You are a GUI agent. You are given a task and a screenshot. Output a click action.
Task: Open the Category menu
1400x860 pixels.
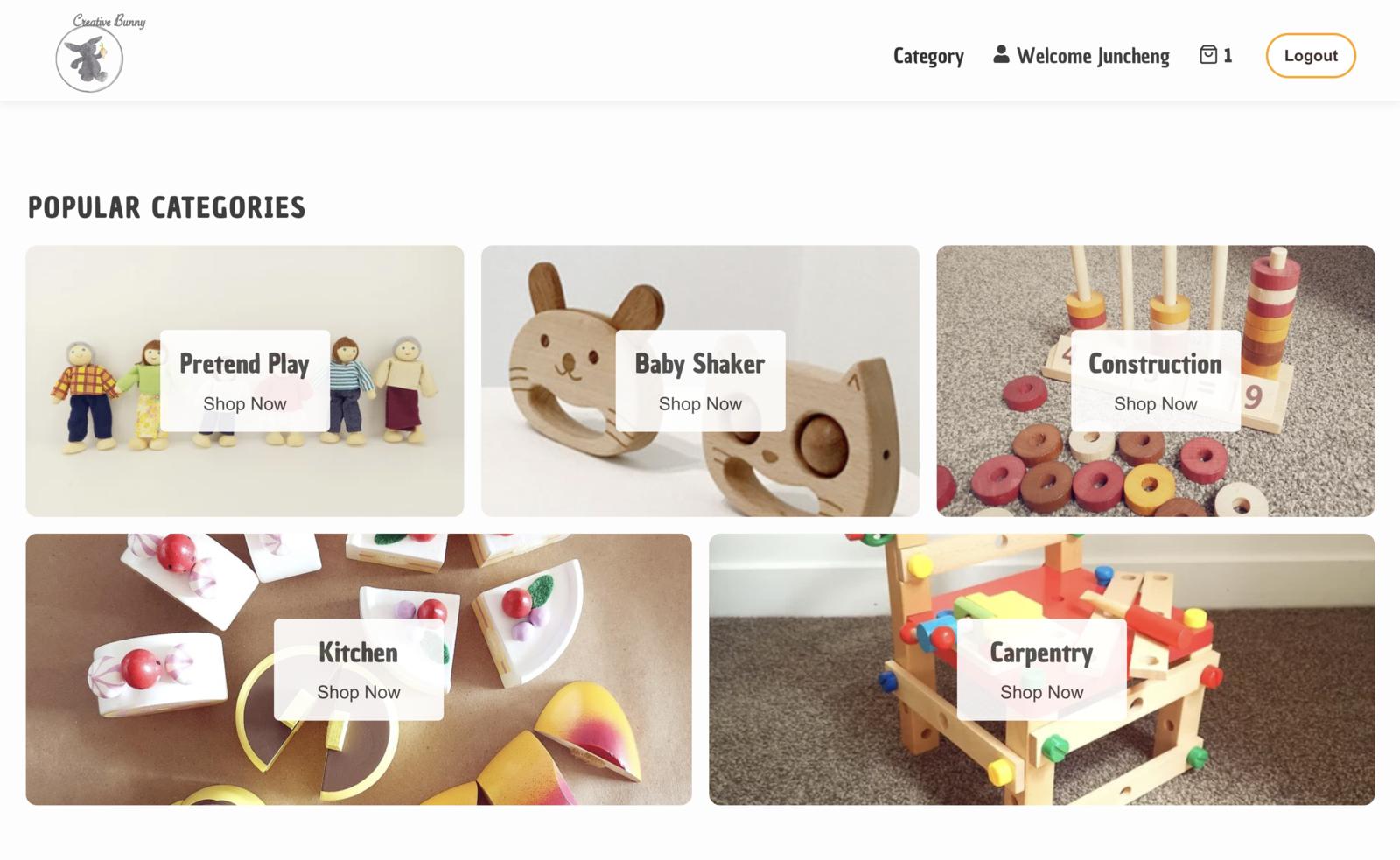[x=928, y=56]
